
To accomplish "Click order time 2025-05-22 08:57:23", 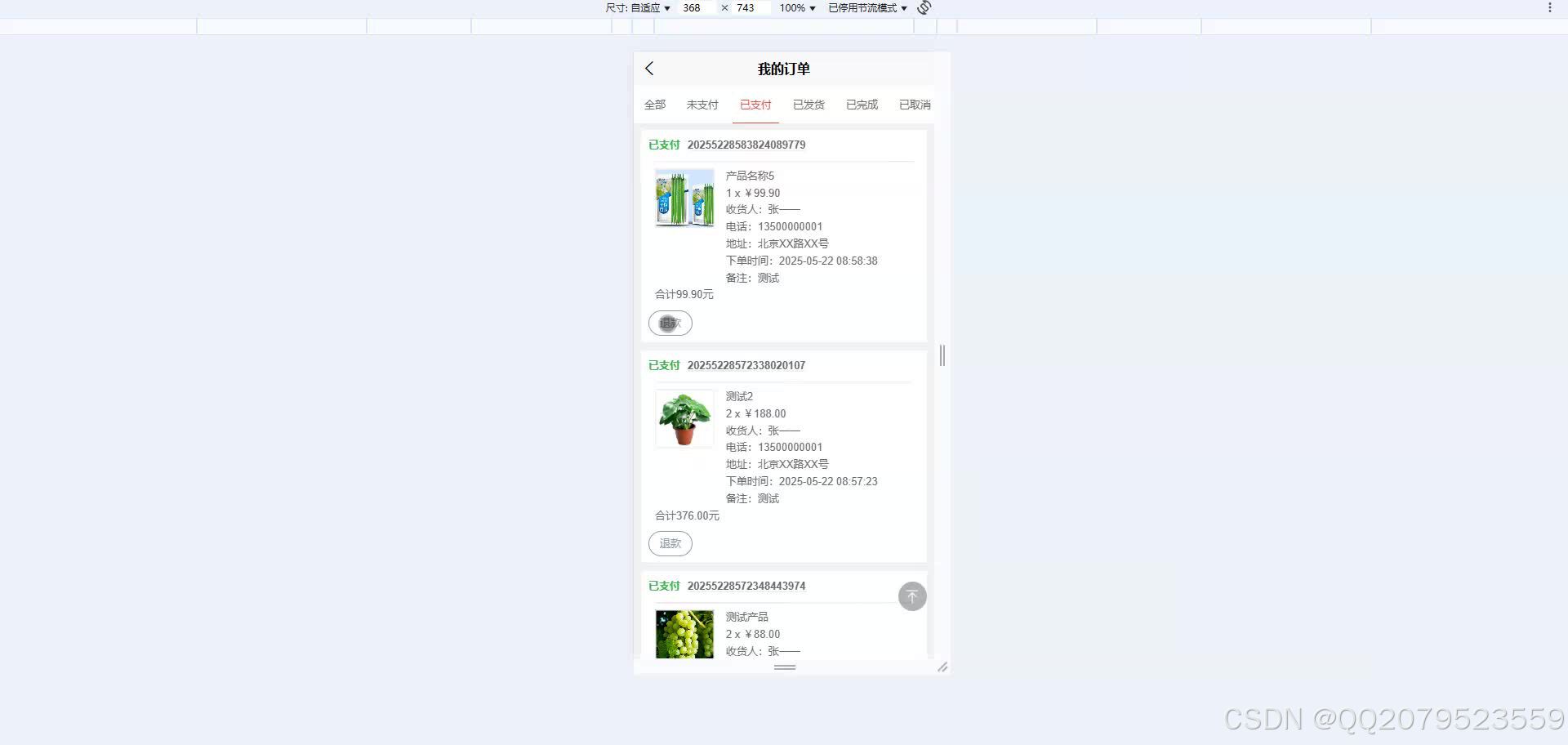I will [828, 482].
